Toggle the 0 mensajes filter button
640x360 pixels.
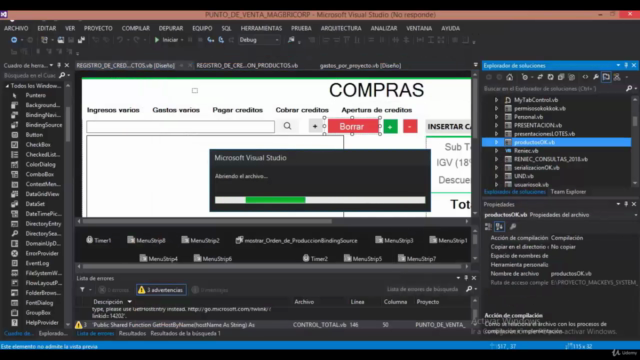point(210,290)
